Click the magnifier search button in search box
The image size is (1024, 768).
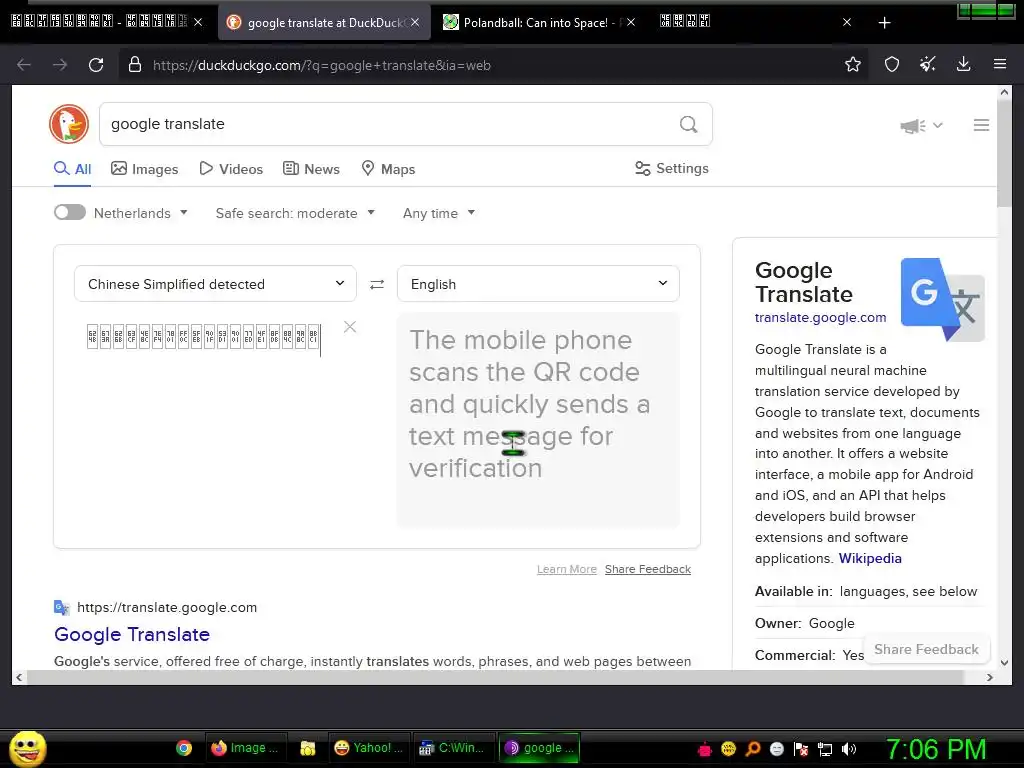[x=688, y=124]
